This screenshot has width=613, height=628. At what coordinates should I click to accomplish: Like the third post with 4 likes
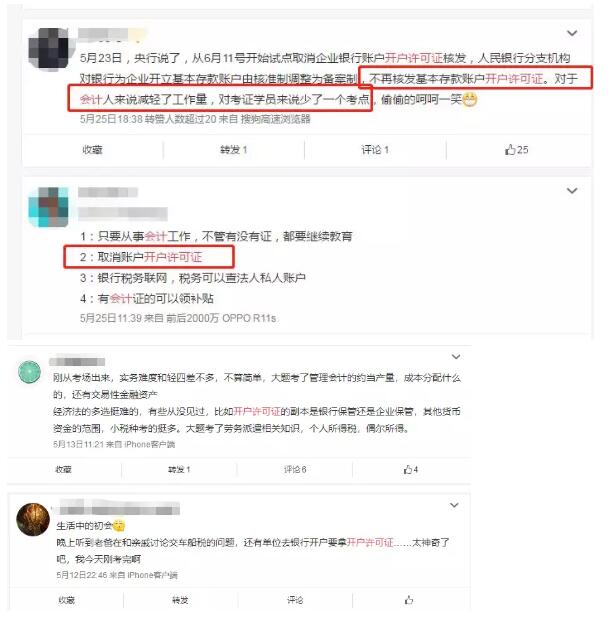point(411,469)
